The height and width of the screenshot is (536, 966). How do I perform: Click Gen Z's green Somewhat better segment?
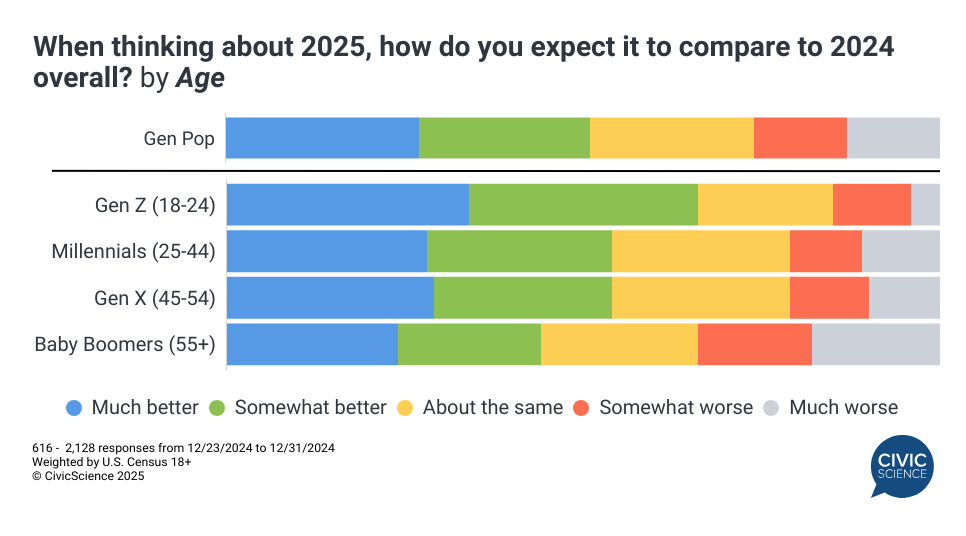tap(583, 205)
